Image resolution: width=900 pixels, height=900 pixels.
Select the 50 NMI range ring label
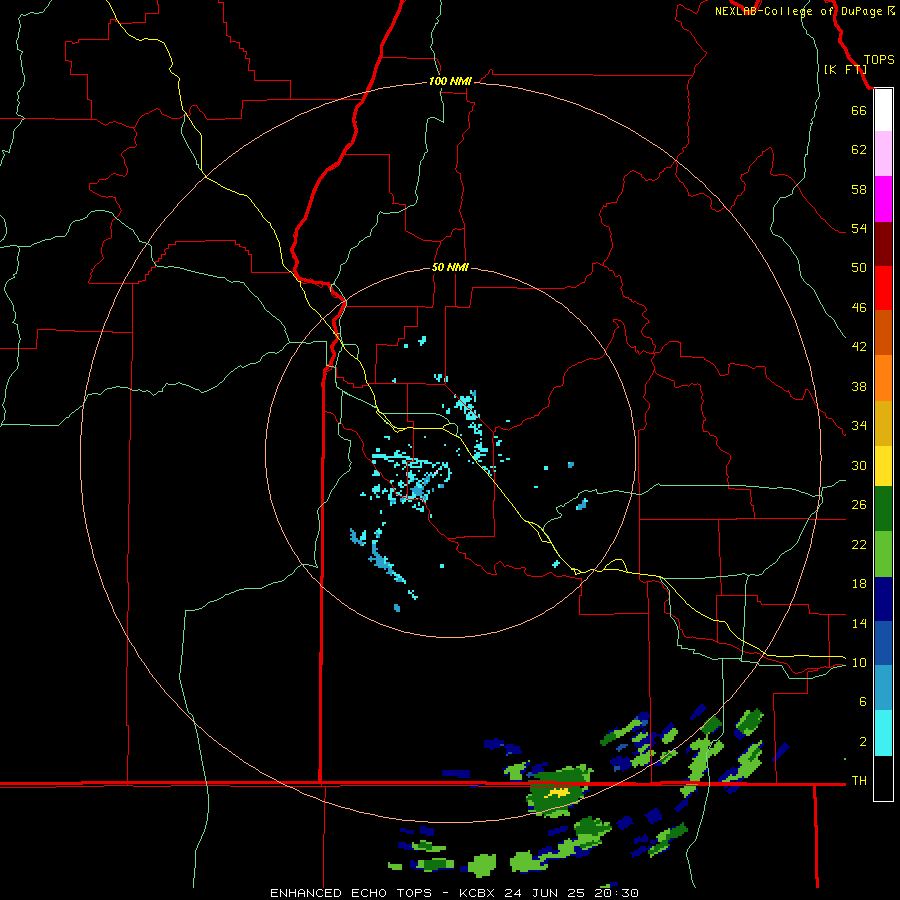450,267
